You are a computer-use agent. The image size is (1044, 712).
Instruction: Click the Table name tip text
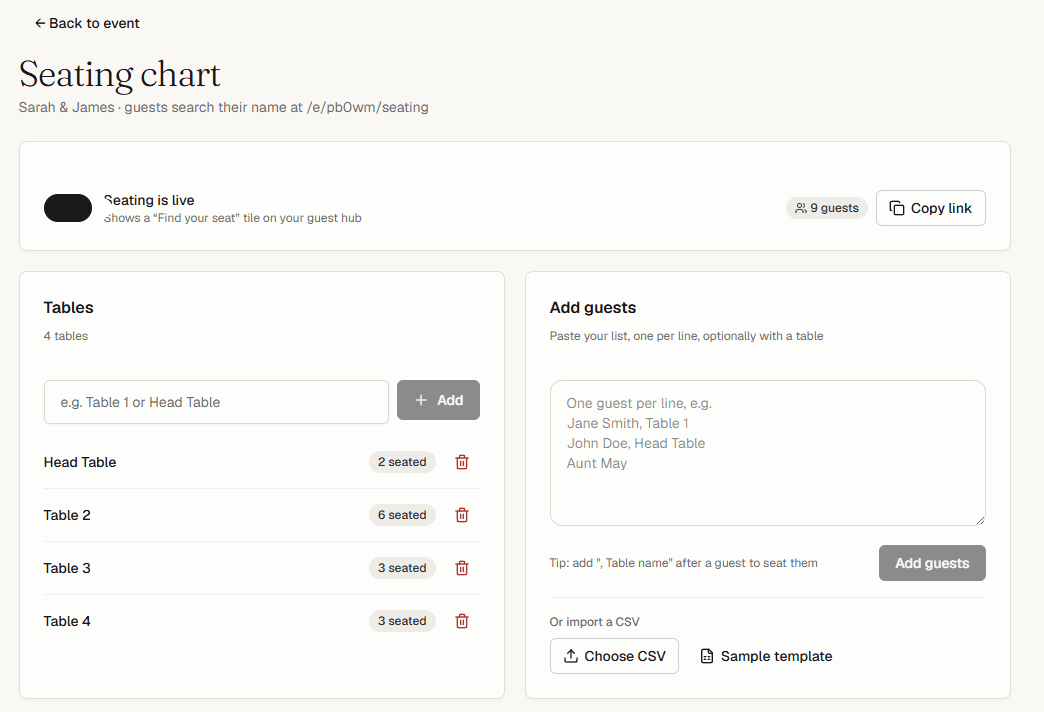point(684,563)
